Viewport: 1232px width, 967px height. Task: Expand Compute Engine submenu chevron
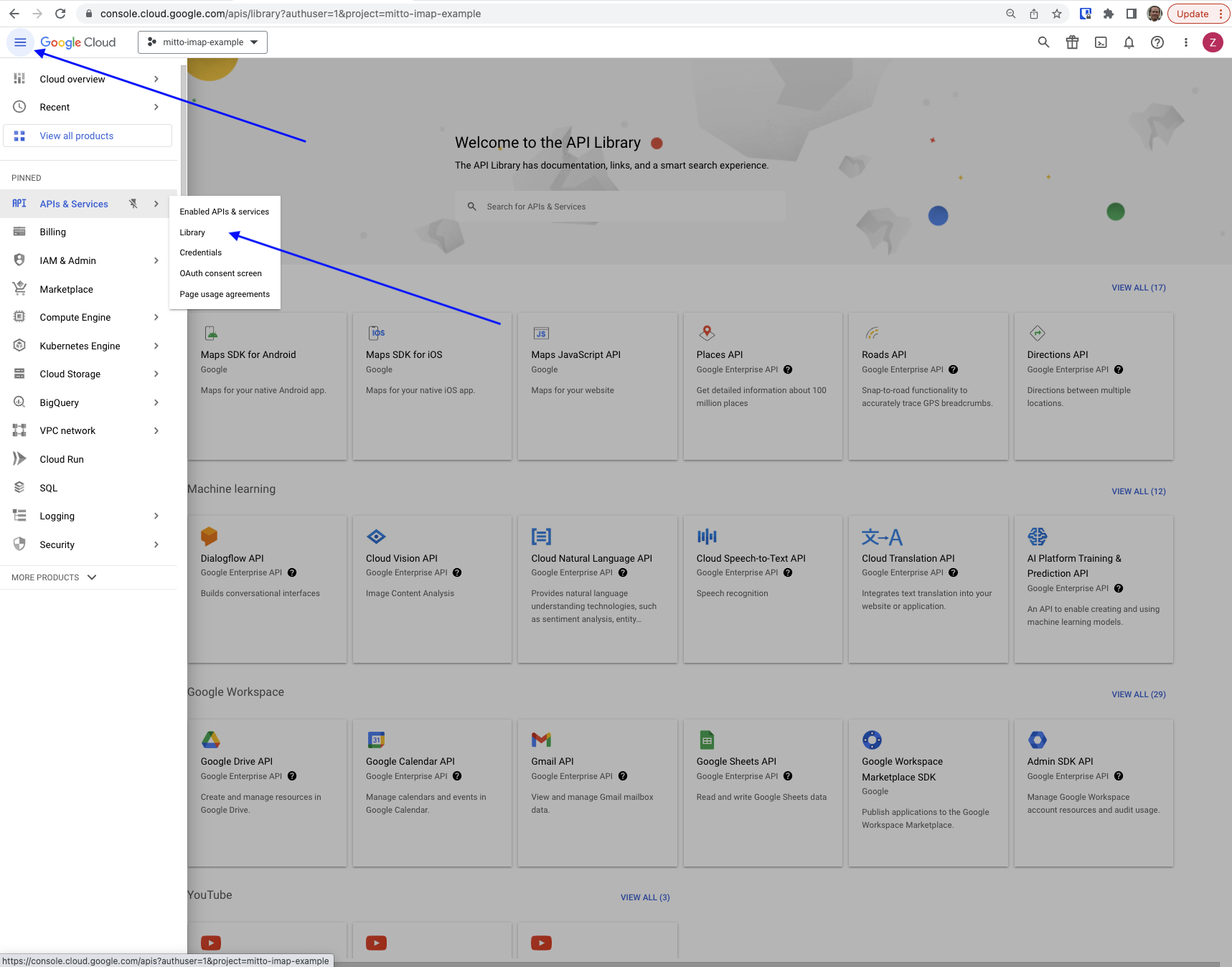click(x=156, y=317)
